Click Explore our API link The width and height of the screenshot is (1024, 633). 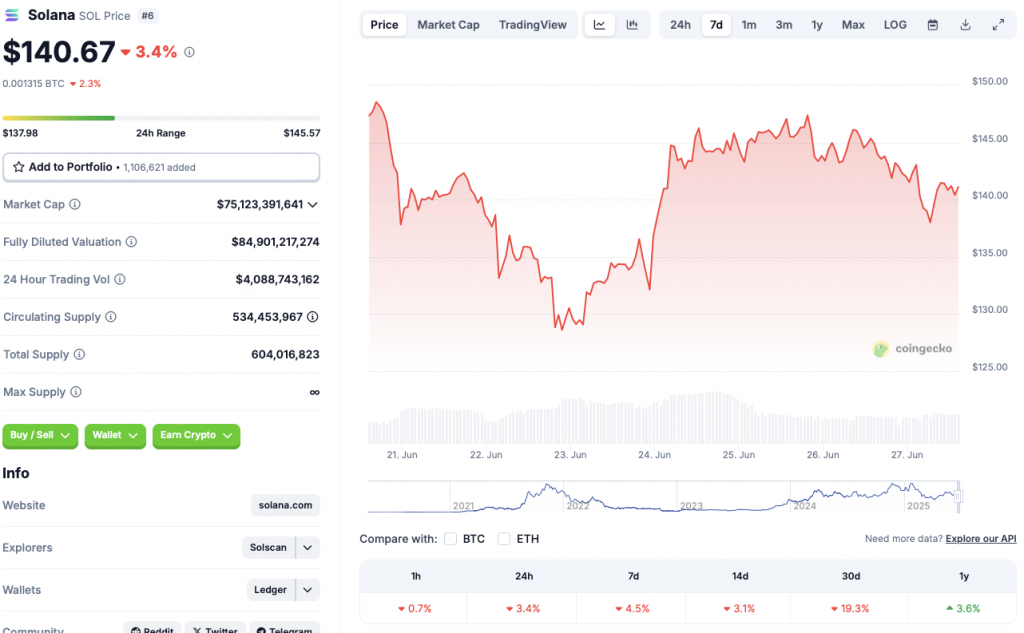pyautogui.click(x=981, y=539)
